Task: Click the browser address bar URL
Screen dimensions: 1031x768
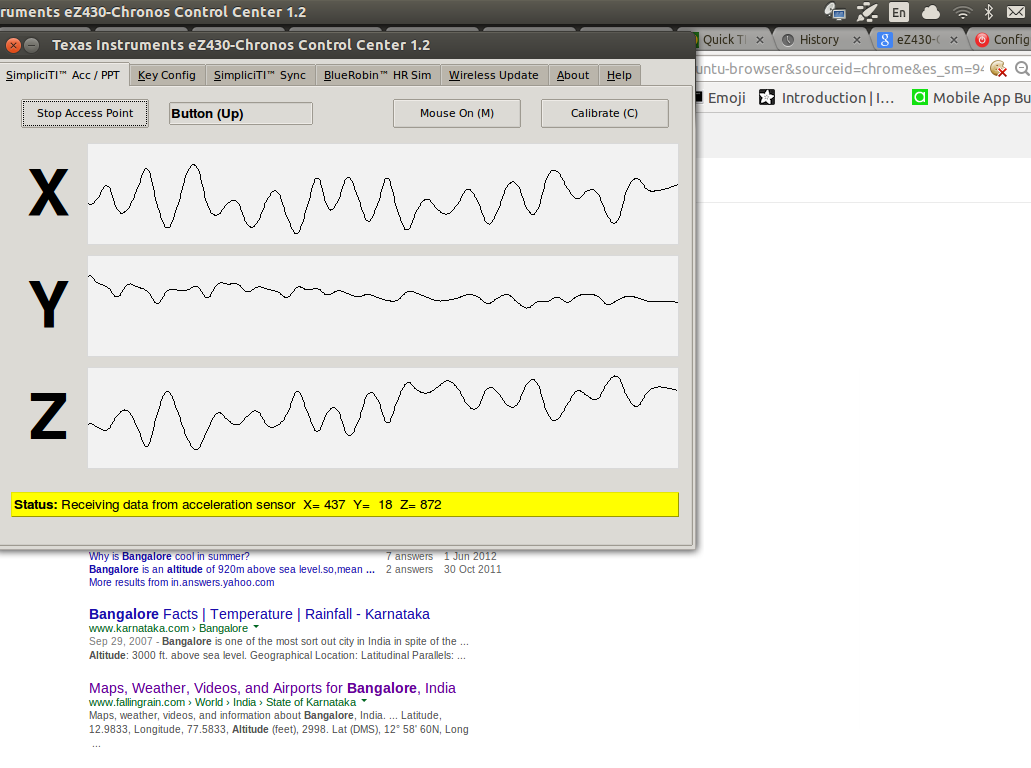Action: (840, 68)
